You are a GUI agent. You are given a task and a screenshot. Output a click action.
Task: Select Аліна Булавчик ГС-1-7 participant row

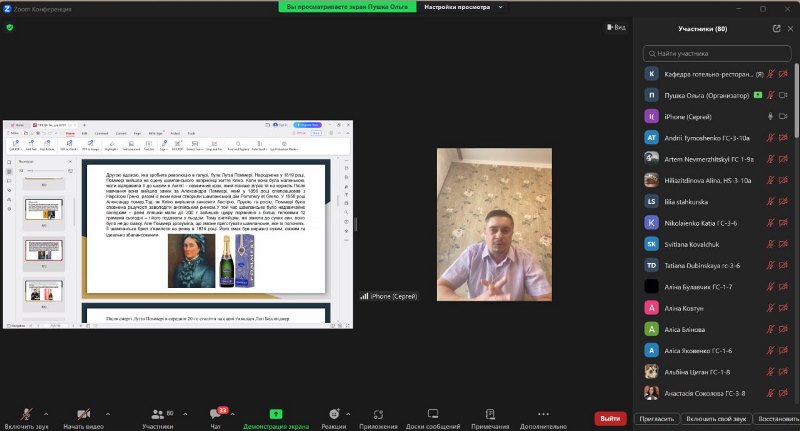(x=717, y=287)
